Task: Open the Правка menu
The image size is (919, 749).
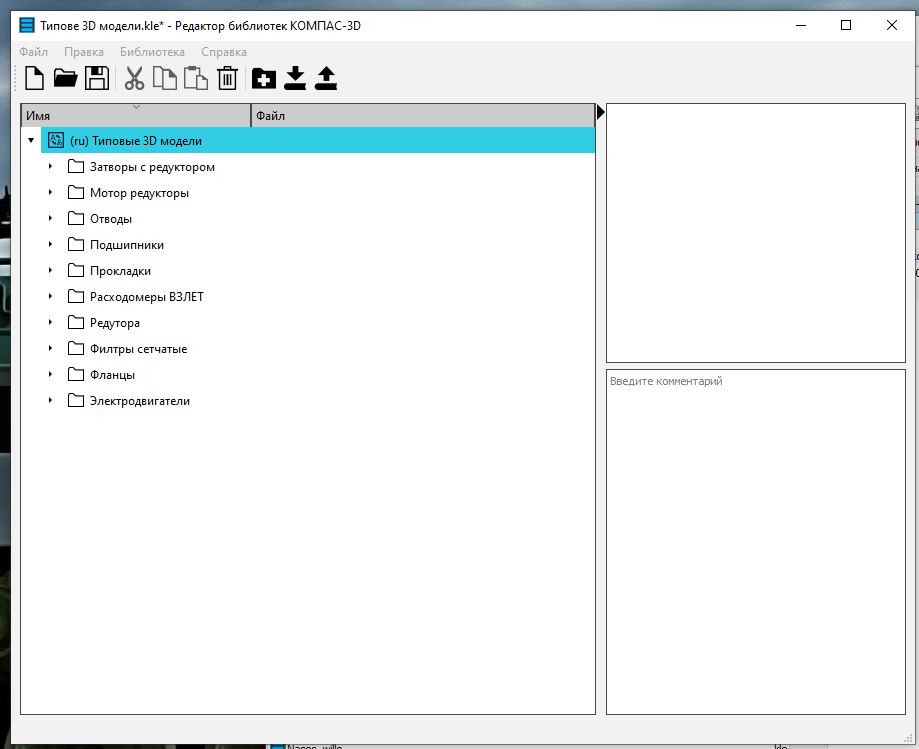Action: pos(84,52)
